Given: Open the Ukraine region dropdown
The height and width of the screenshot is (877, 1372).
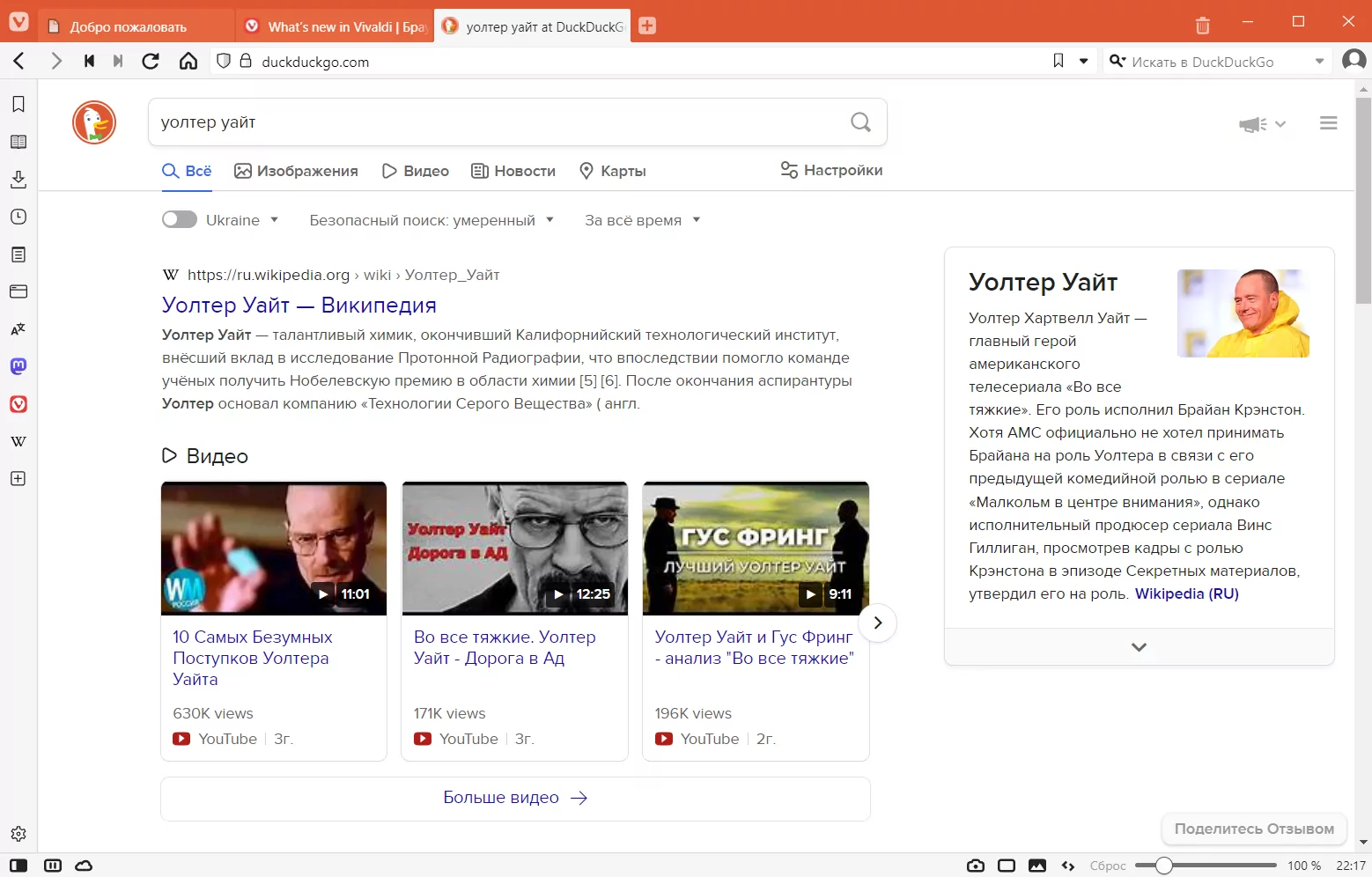Looking at the screenshot, I should (242, 220).
